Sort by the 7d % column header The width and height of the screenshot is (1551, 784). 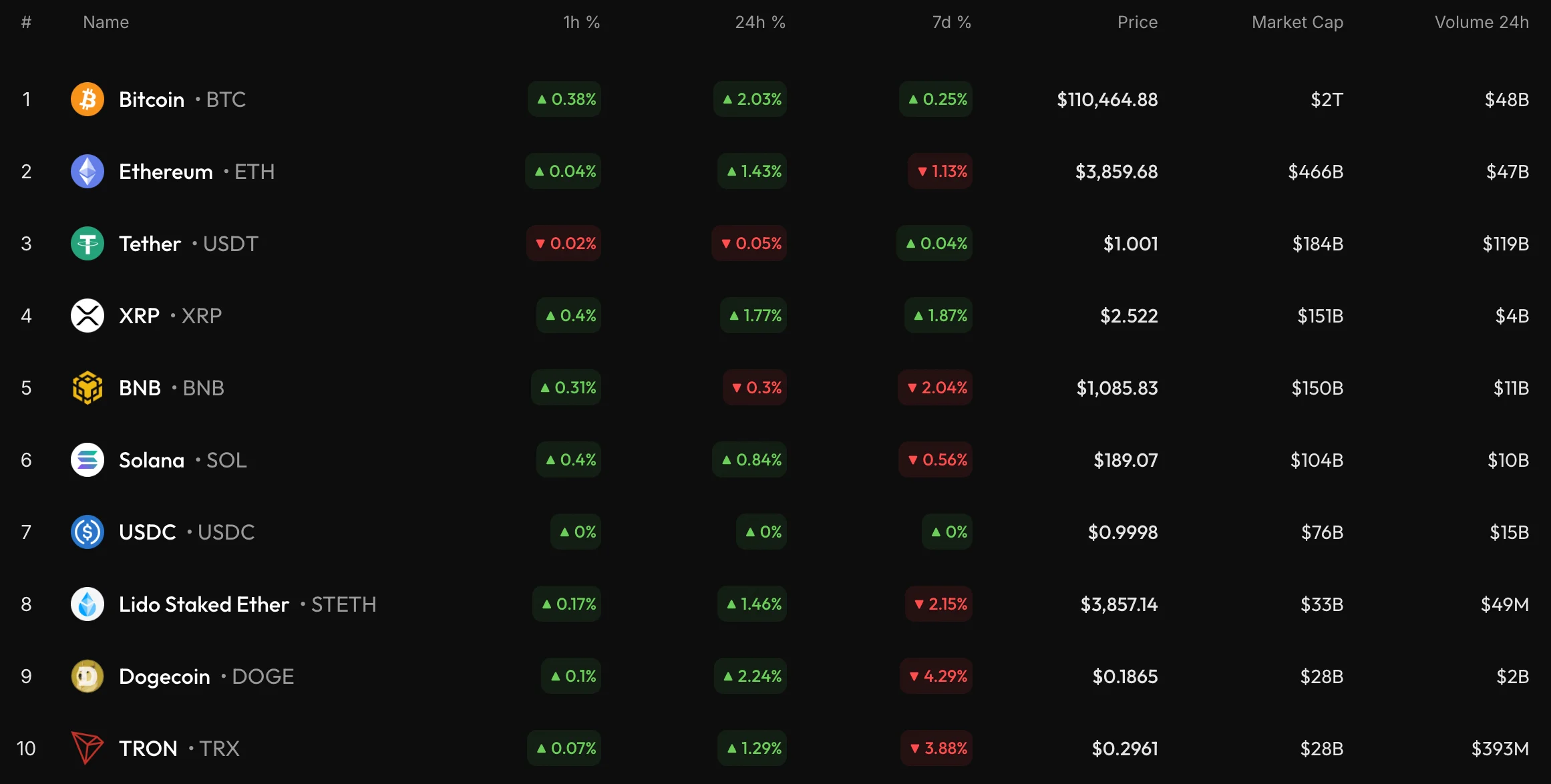pos(951,22)
